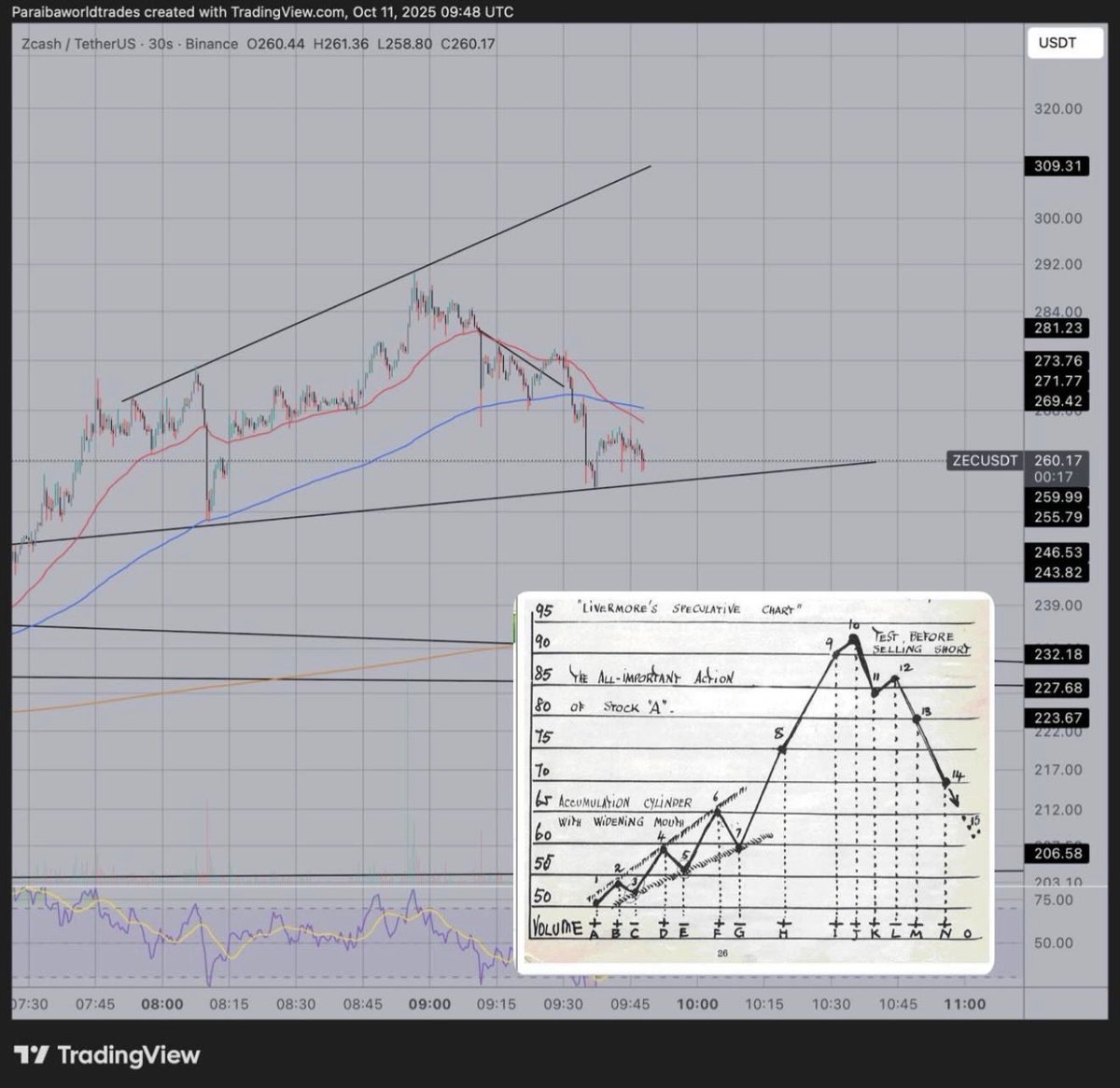
Task: Click the 08:00 time axis label
Action: click(x=161, y=1004)
